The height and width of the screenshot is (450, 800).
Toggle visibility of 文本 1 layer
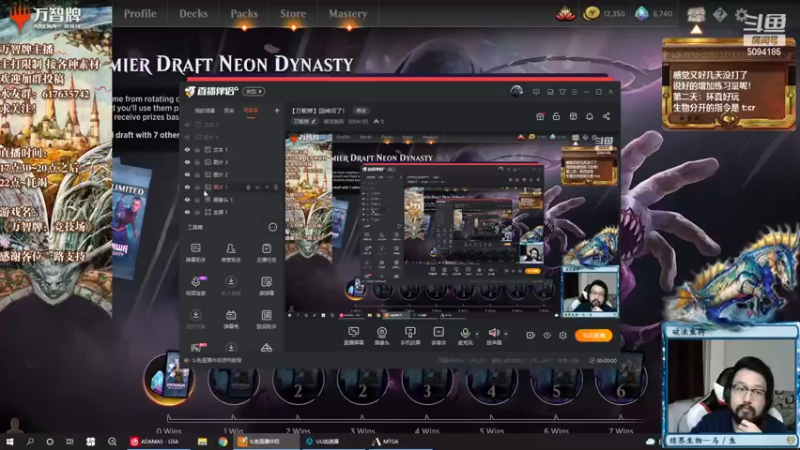[187, 149]
